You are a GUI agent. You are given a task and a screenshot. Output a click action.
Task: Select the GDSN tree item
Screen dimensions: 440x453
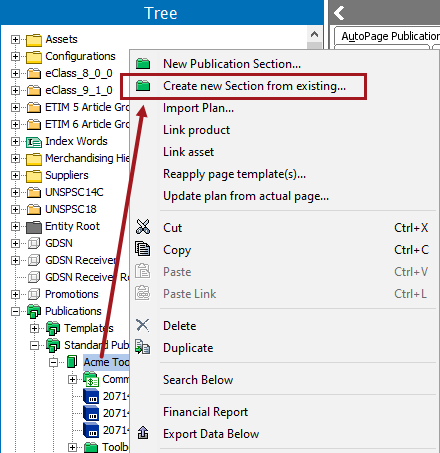coord(59,243)
